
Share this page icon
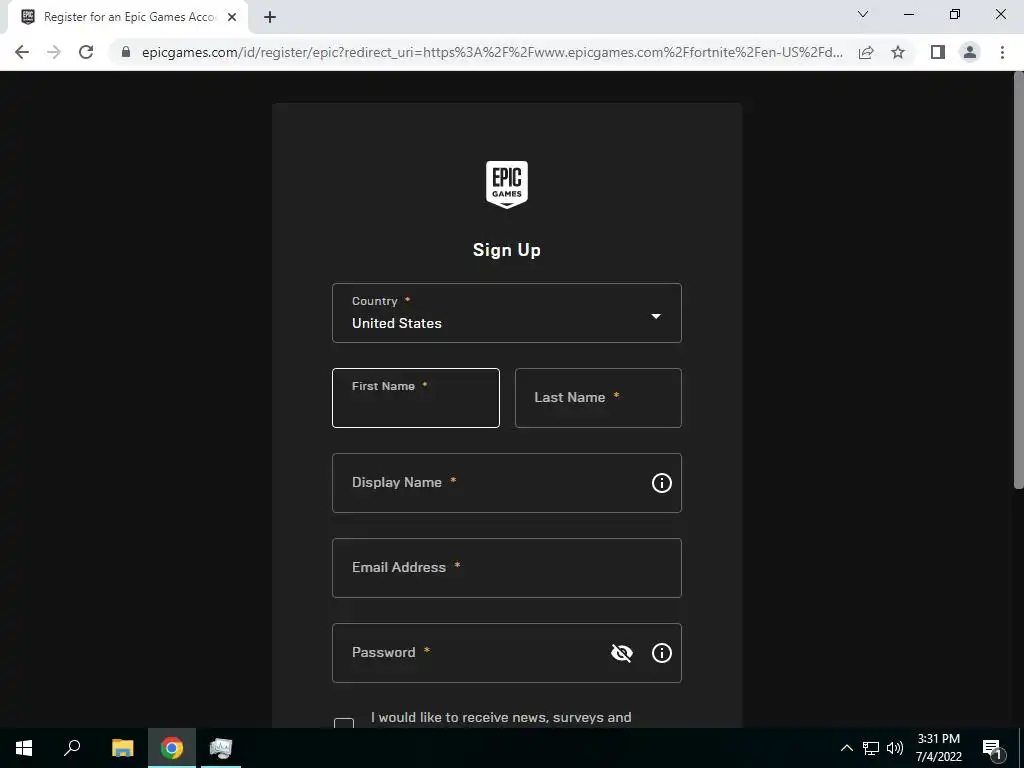(866, 52)
